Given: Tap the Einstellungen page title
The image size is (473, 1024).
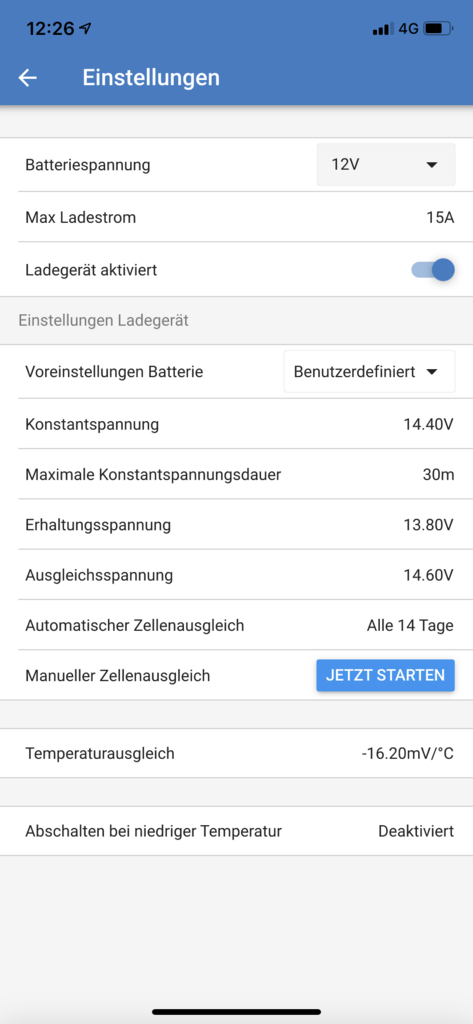Looking at the screenshot, I should (x=151, y=78).
